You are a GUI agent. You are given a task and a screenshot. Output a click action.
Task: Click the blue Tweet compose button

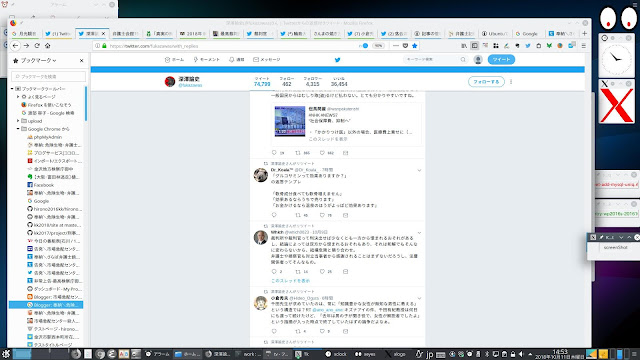pos(501,60)
